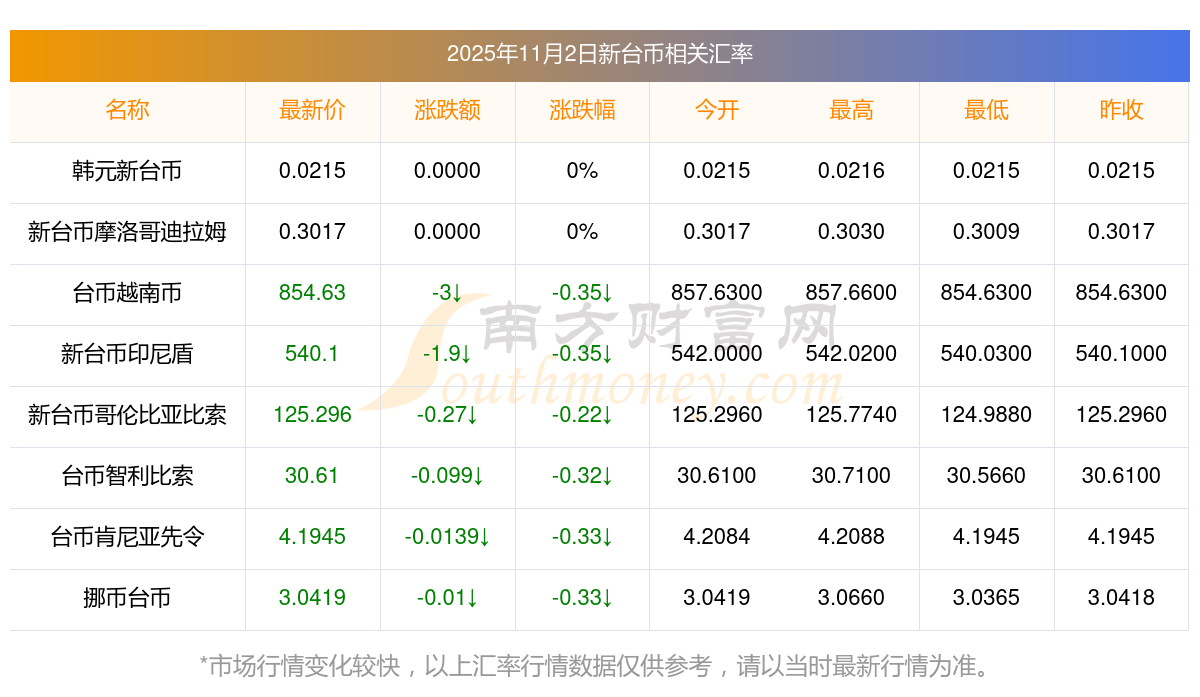The image size is (1200, 697).
Task: Click change amount -3↓ in 越南币 row
Action: coord(447,293)
